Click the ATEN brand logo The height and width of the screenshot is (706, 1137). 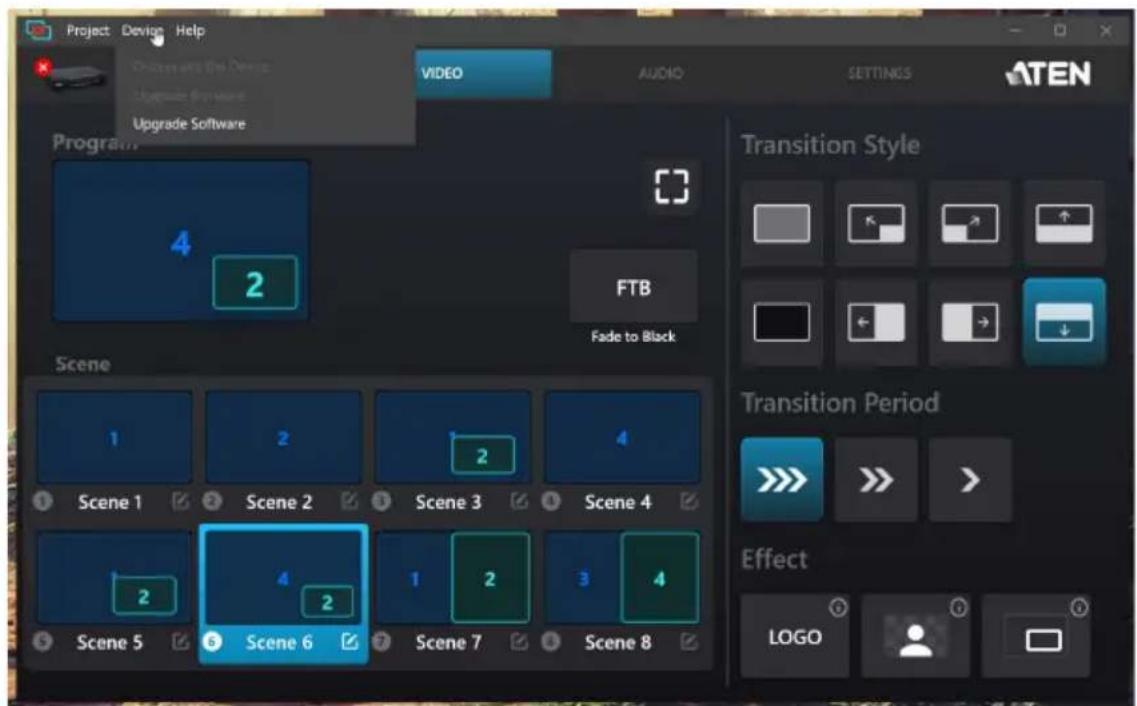click(1049, 73)
